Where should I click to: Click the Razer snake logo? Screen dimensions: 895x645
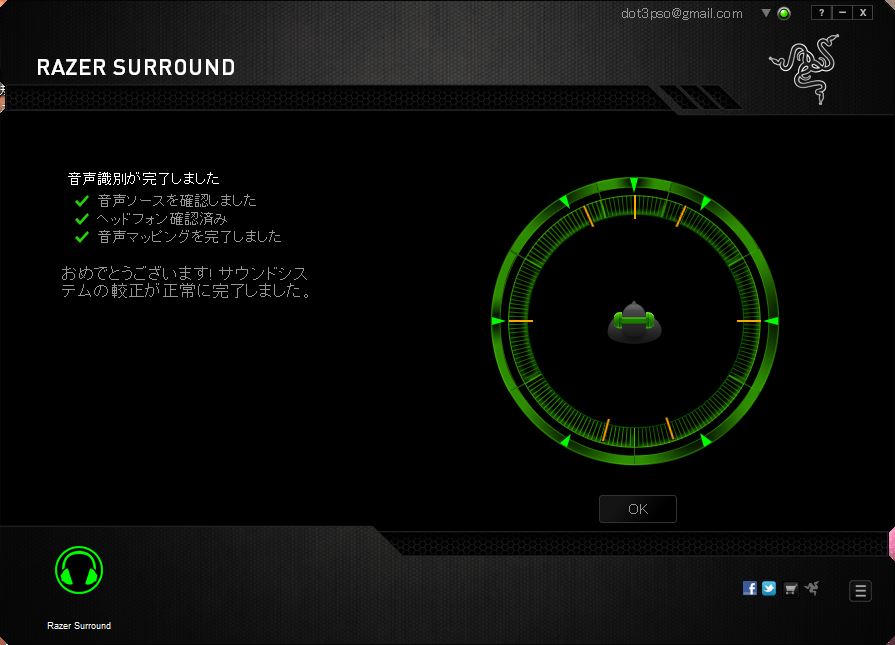[x=804, y=69]
